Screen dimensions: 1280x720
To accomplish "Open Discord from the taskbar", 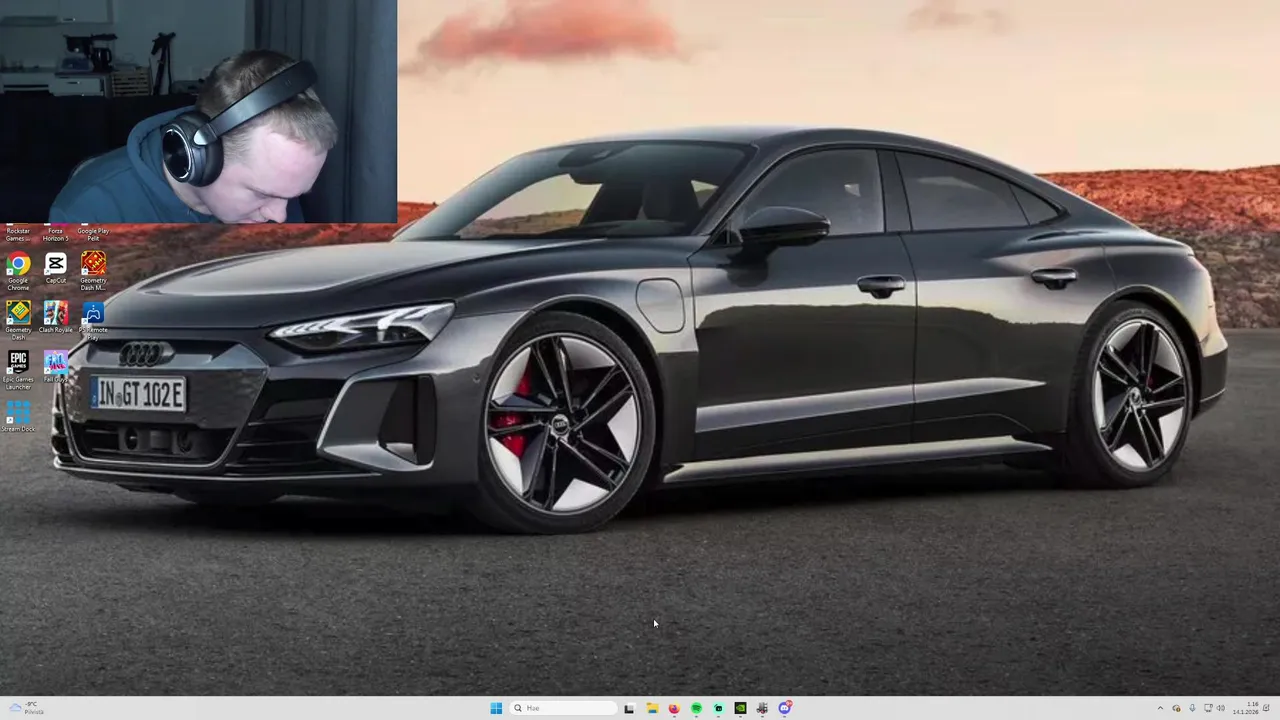I will (785, 708).
